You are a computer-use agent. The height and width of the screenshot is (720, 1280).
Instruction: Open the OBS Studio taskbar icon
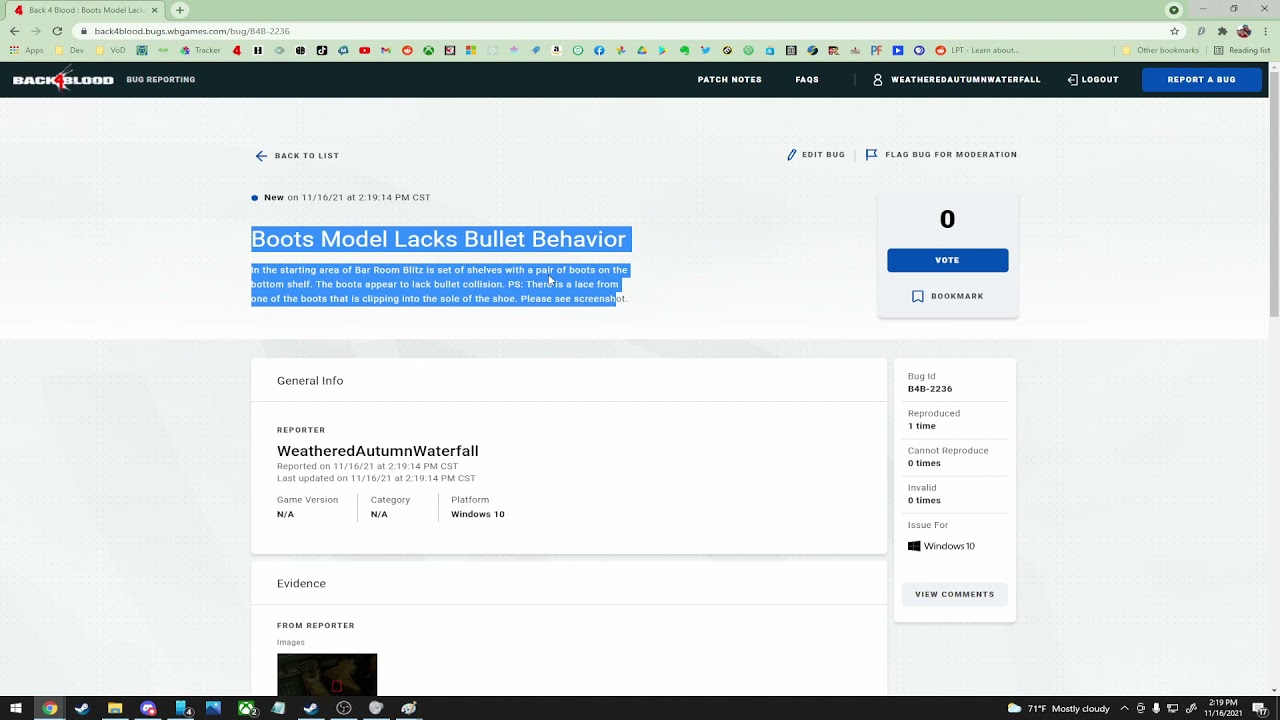click(343, 708)
